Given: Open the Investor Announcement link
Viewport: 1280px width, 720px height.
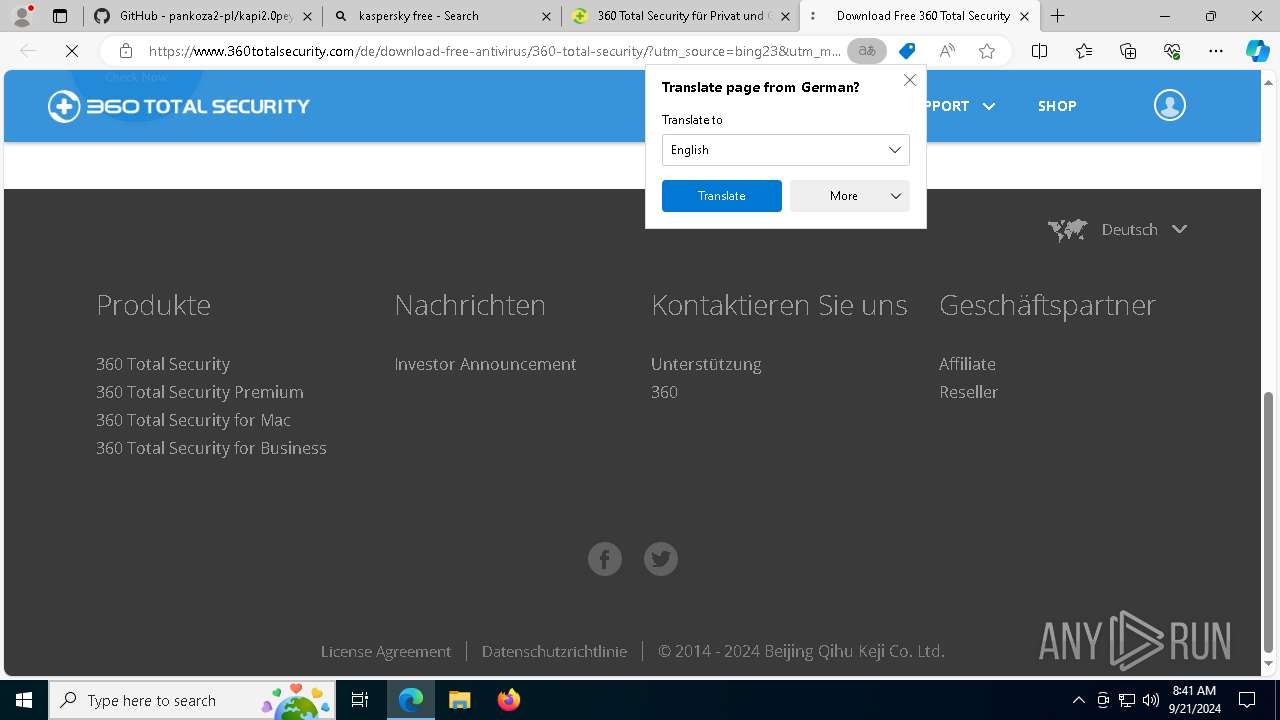Looking at the screenshot, I should 486,364.
